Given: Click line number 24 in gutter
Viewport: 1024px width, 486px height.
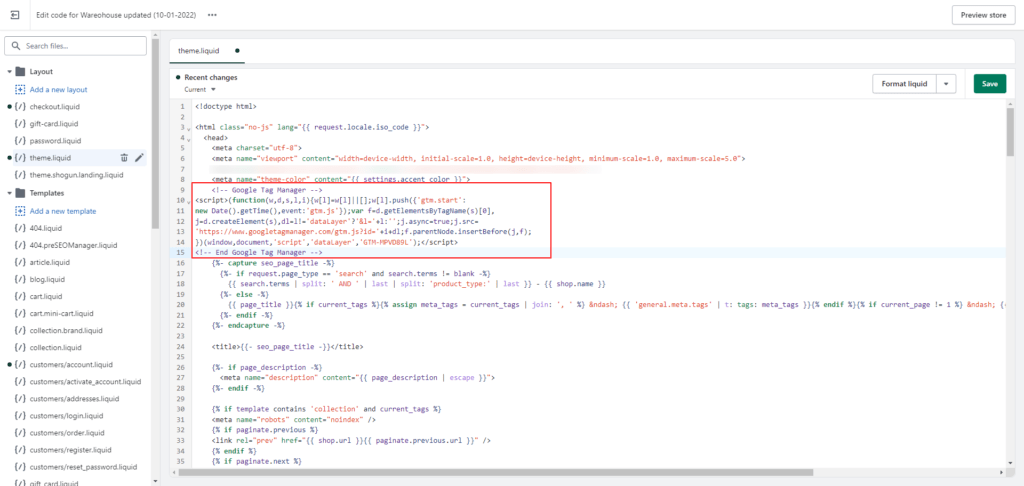Looking at the screenshot, I should (x=182, y=347).
